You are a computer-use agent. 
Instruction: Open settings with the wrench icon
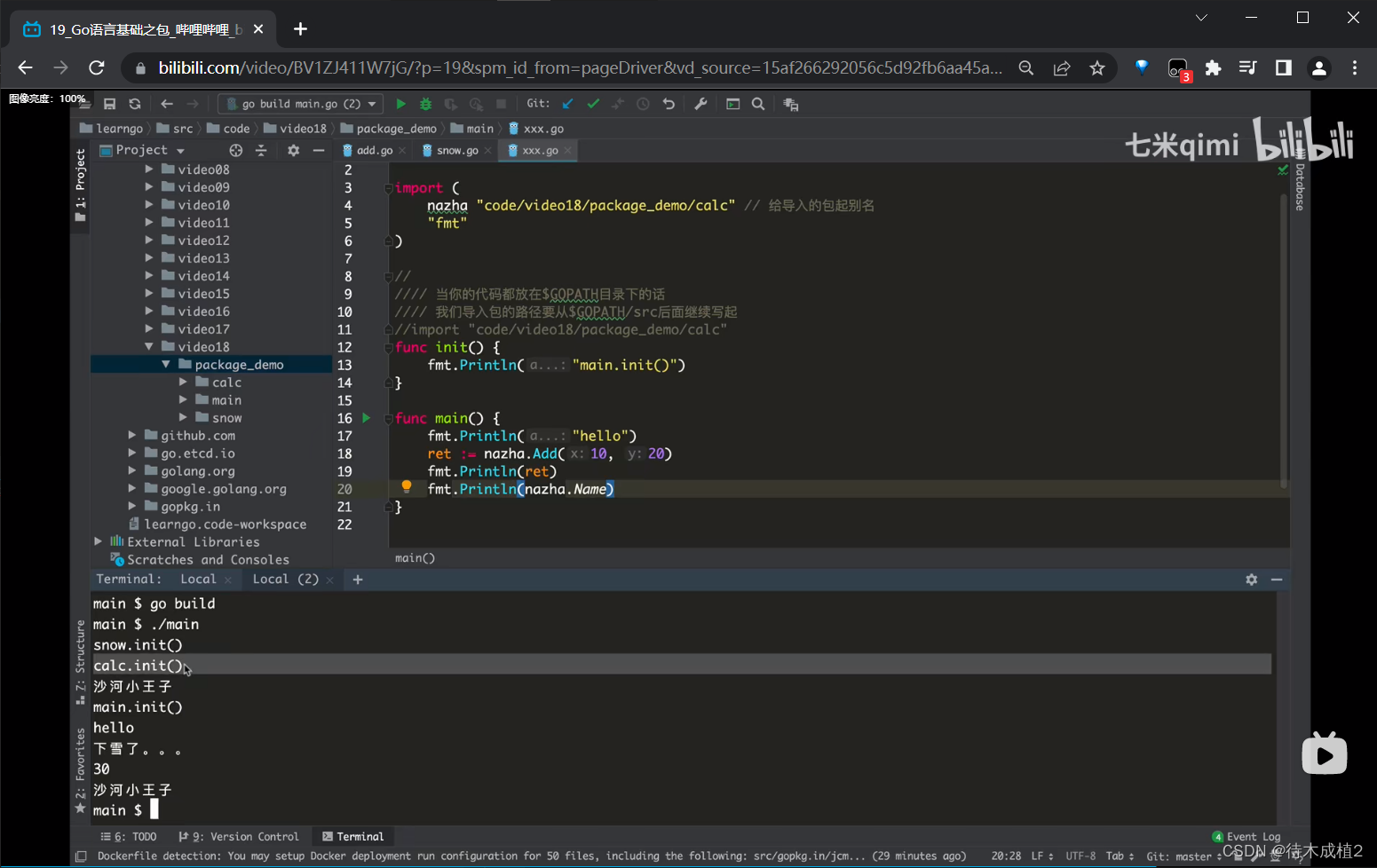point(700,104)
